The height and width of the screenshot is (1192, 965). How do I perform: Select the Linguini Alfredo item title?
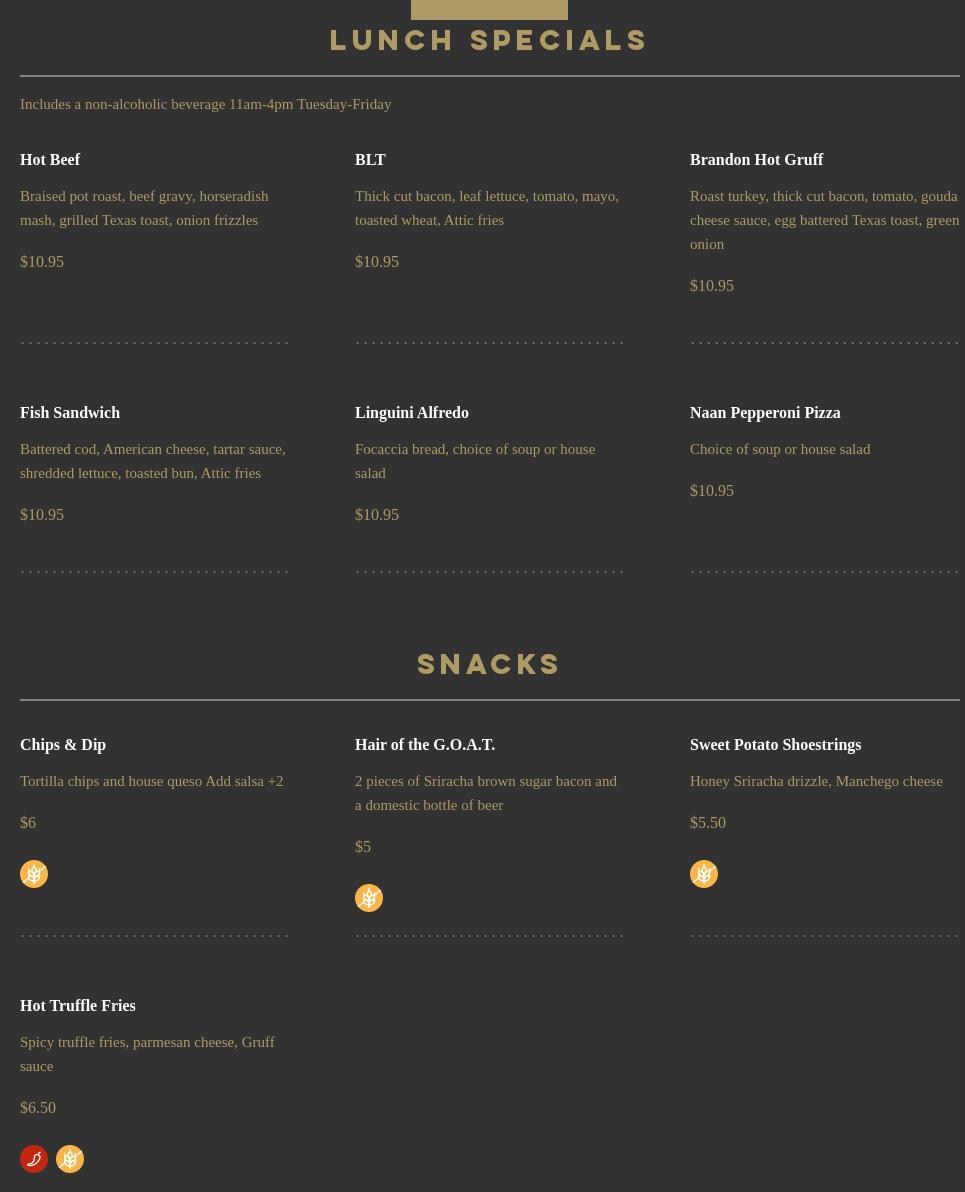coord(411,413)
